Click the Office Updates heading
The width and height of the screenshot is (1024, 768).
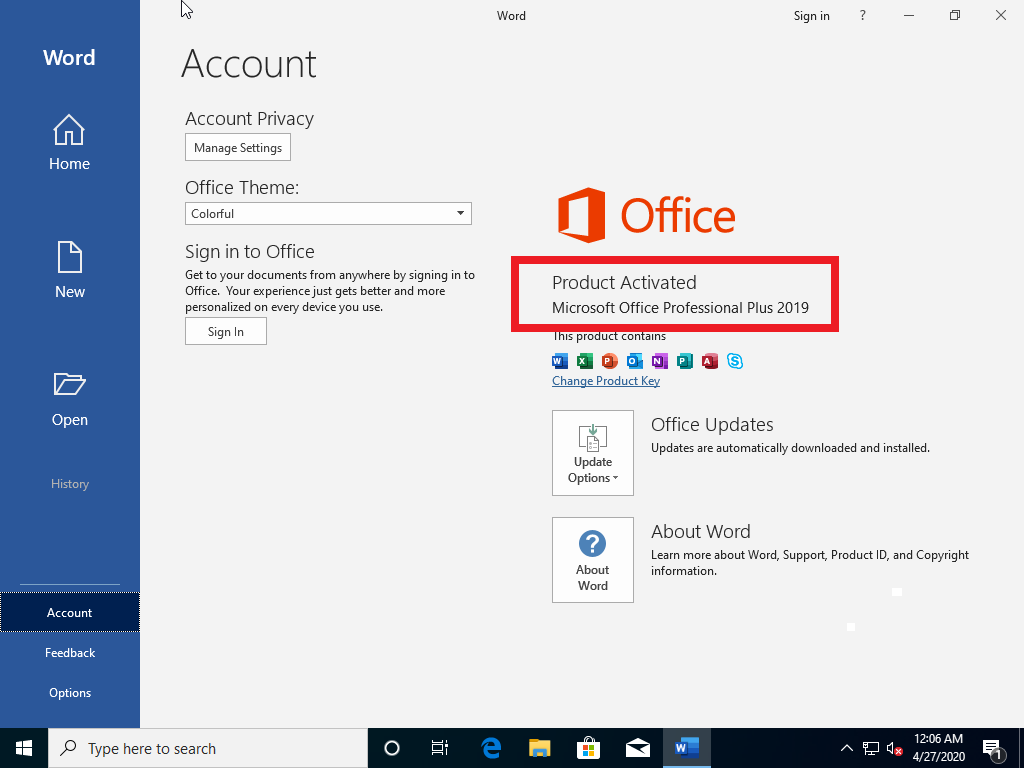(x=712, y=424)
